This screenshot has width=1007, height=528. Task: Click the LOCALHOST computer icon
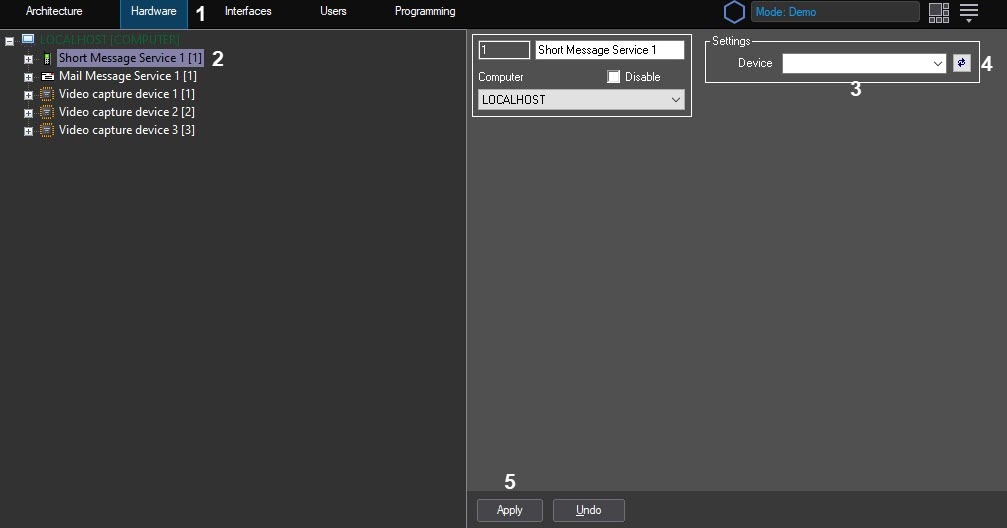28,40
